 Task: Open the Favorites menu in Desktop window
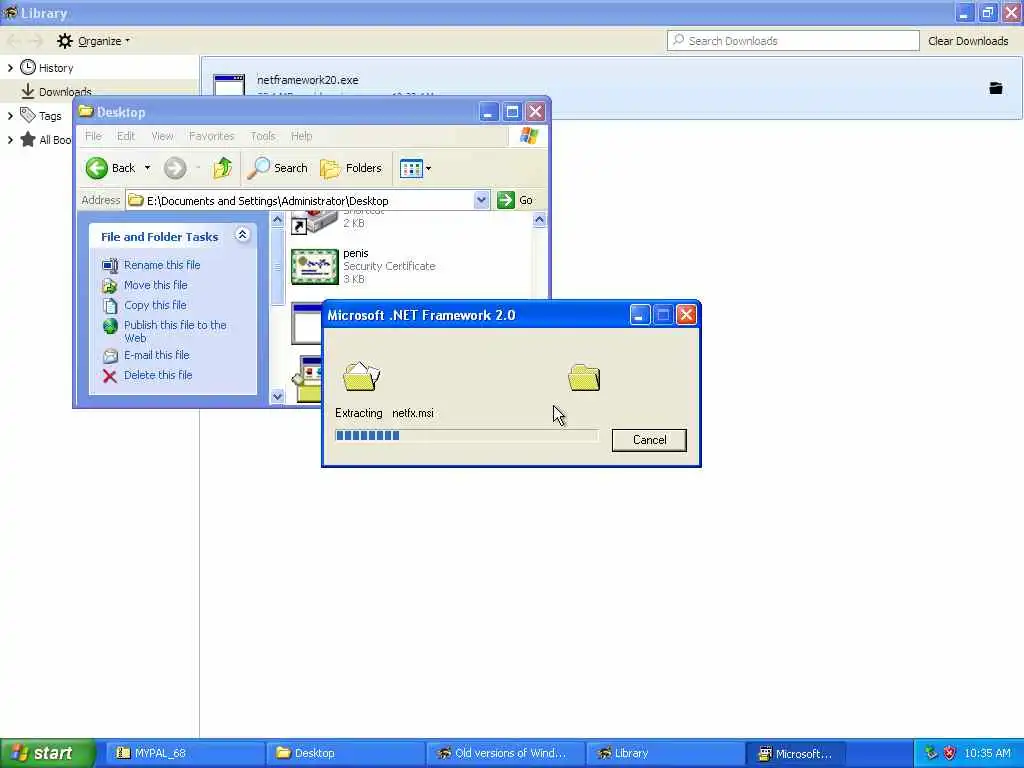coord(212,136)
